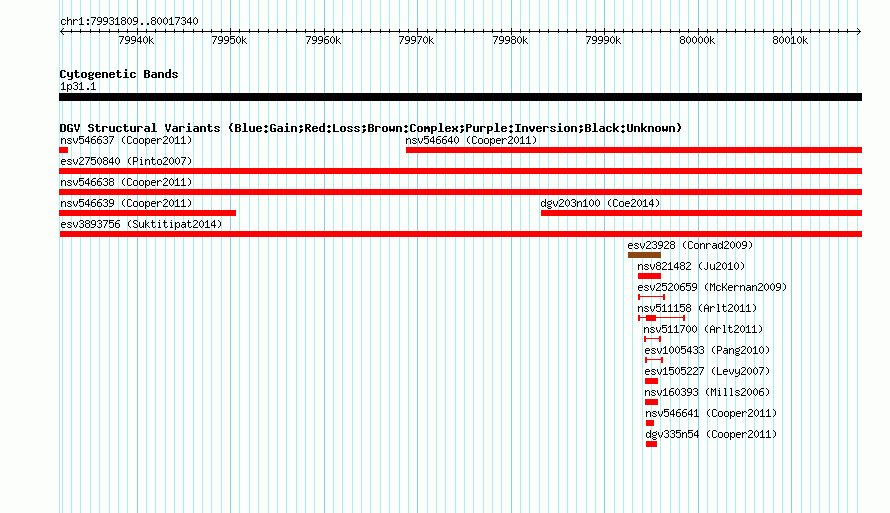
Task: Click the nsv546637 (Cooper2011) label
Action: [x=126, y=140]
